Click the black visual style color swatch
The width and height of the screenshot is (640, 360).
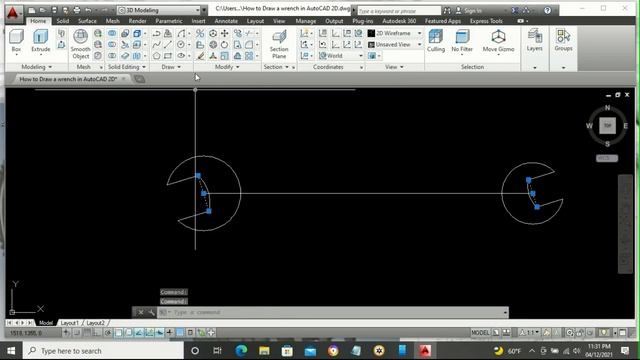pyautogui.click(x=371, y=33)
